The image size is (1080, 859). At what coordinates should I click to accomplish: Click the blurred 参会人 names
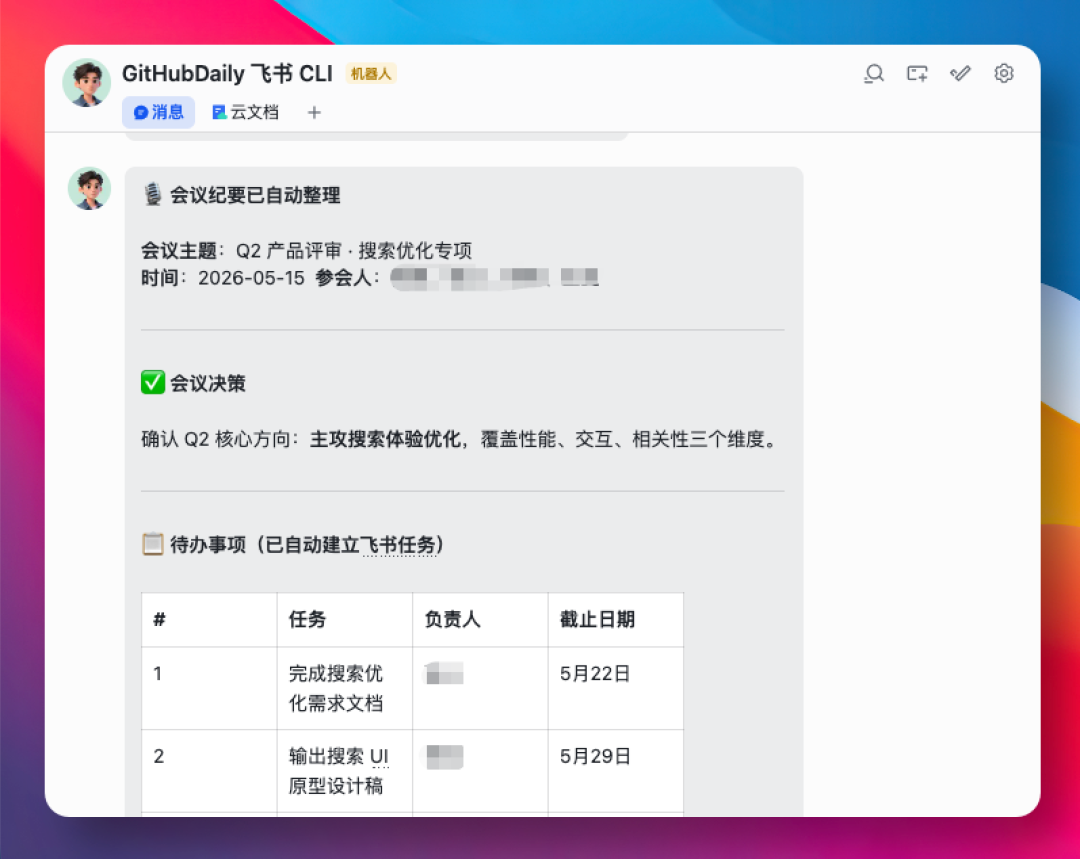point(495,277)
